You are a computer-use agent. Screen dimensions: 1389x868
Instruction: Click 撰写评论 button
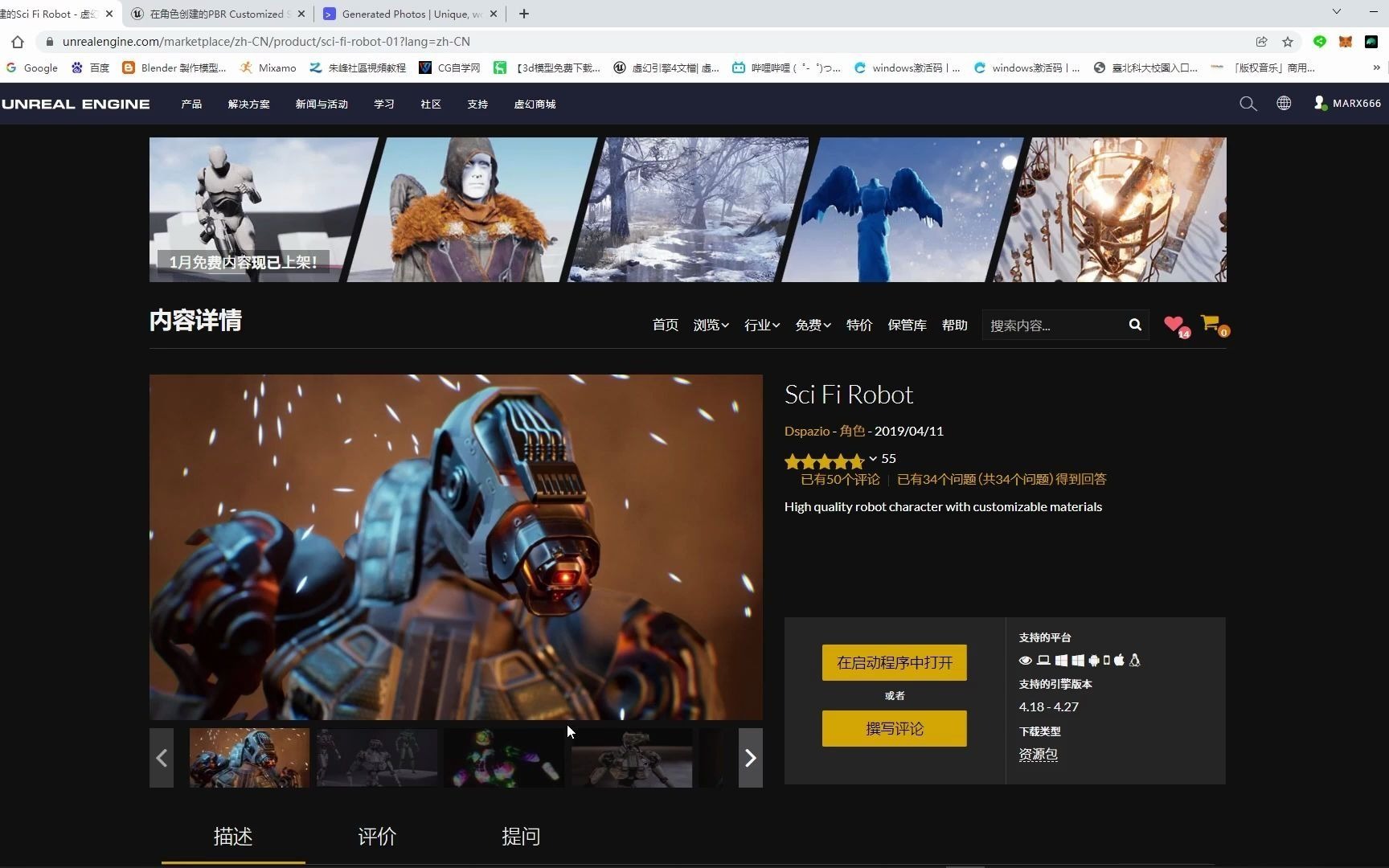coord(895,729)
